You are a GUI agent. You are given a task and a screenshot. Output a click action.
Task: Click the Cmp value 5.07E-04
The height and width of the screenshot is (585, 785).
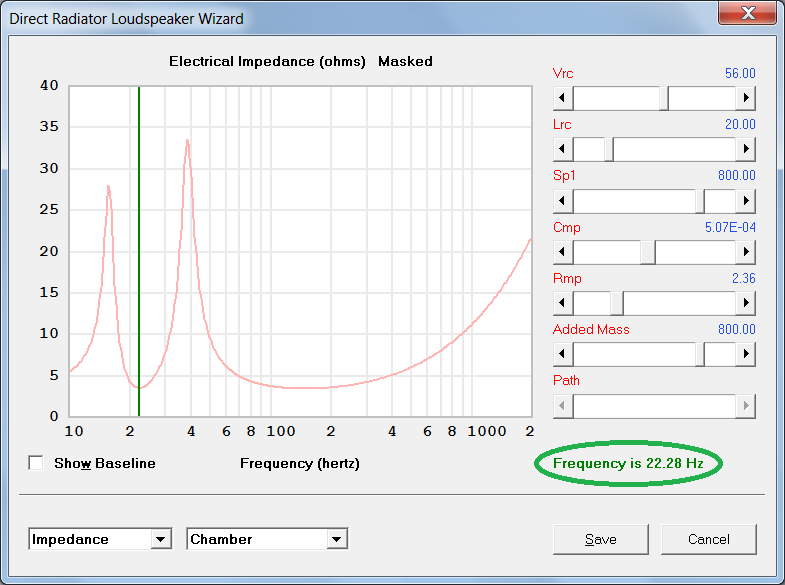(x=730, y=227)
